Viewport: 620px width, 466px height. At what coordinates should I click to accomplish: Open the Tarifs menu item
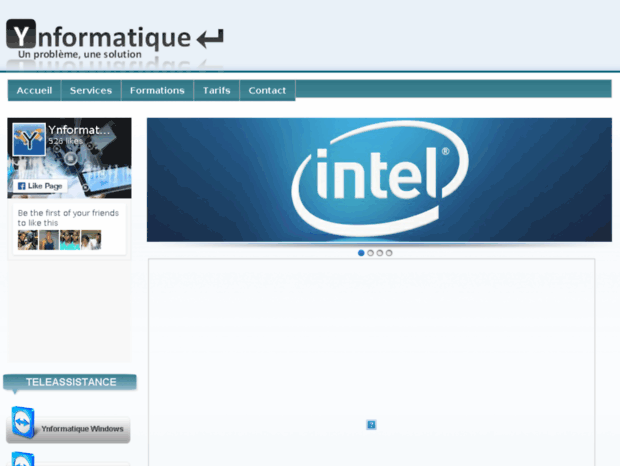point(217,91)
